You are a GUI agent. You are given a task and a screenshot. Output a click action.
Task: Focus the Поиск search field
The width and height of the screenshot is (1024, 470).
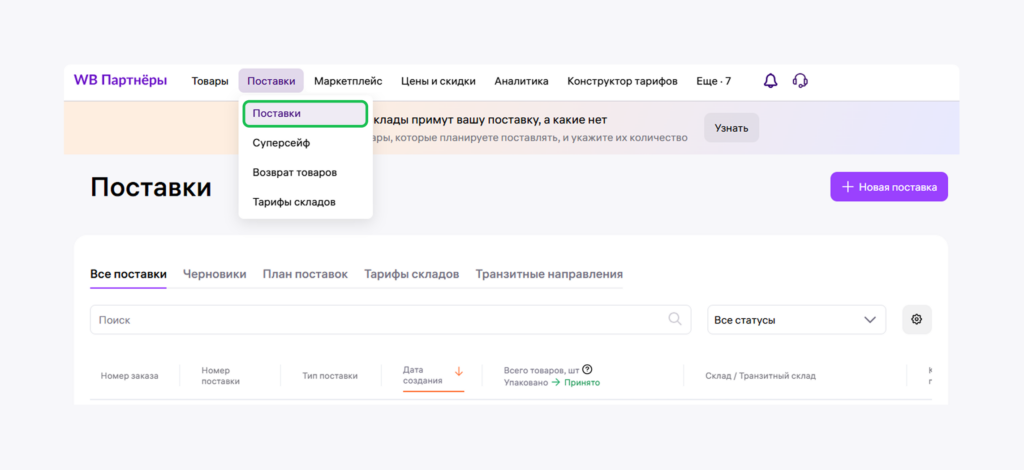click(x=391, y=320)
